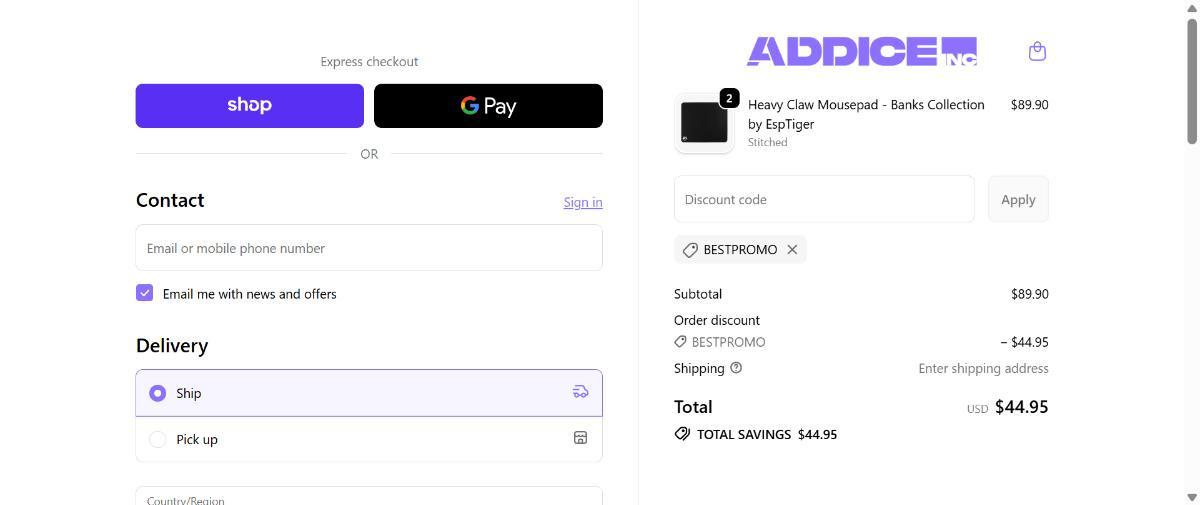Select the Ship delivery option
Screen dimensions: 1200x505
(x=157, y=393)
